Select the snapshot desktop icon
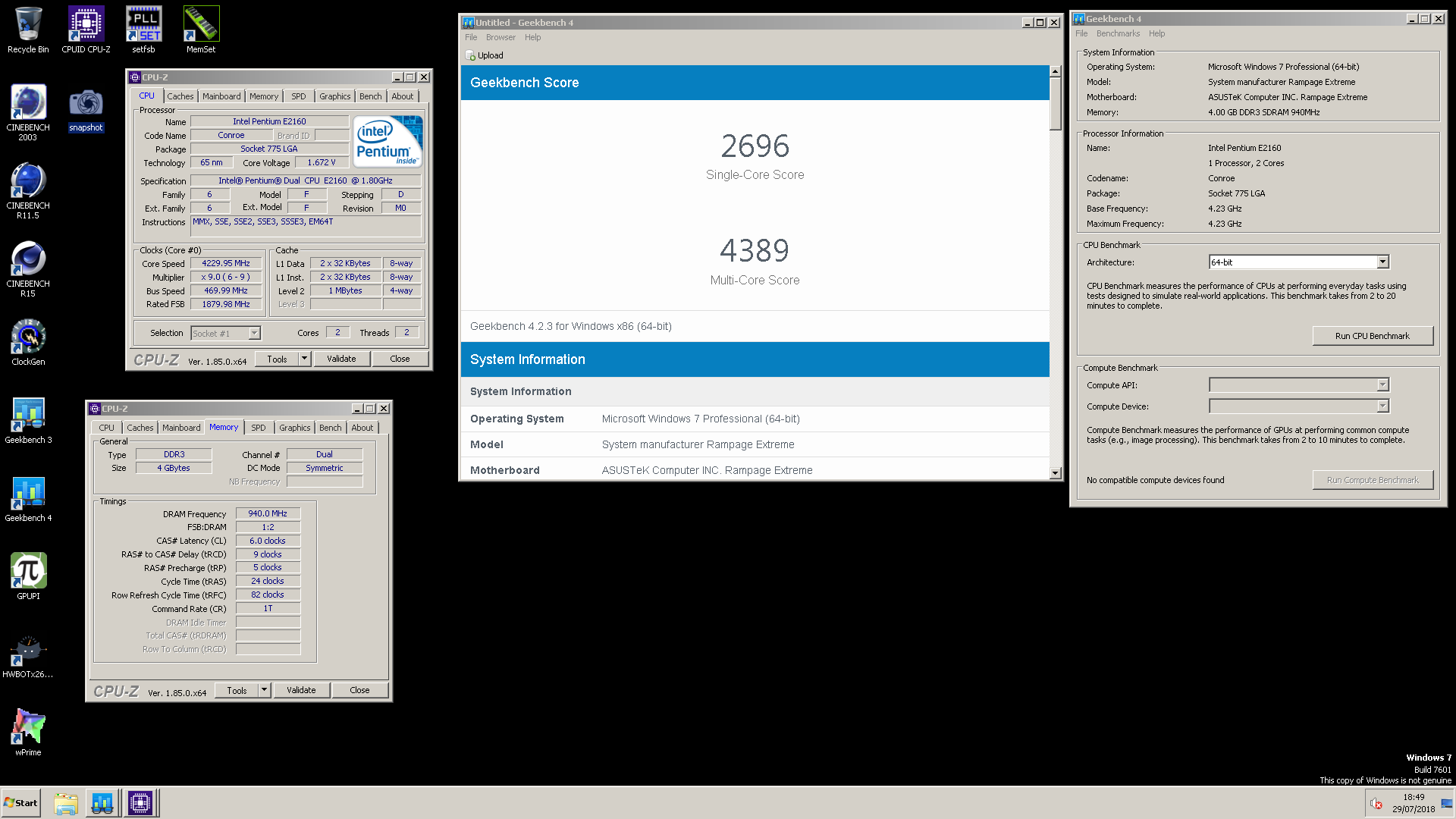 pyautogui.click(x=86, y=110)
